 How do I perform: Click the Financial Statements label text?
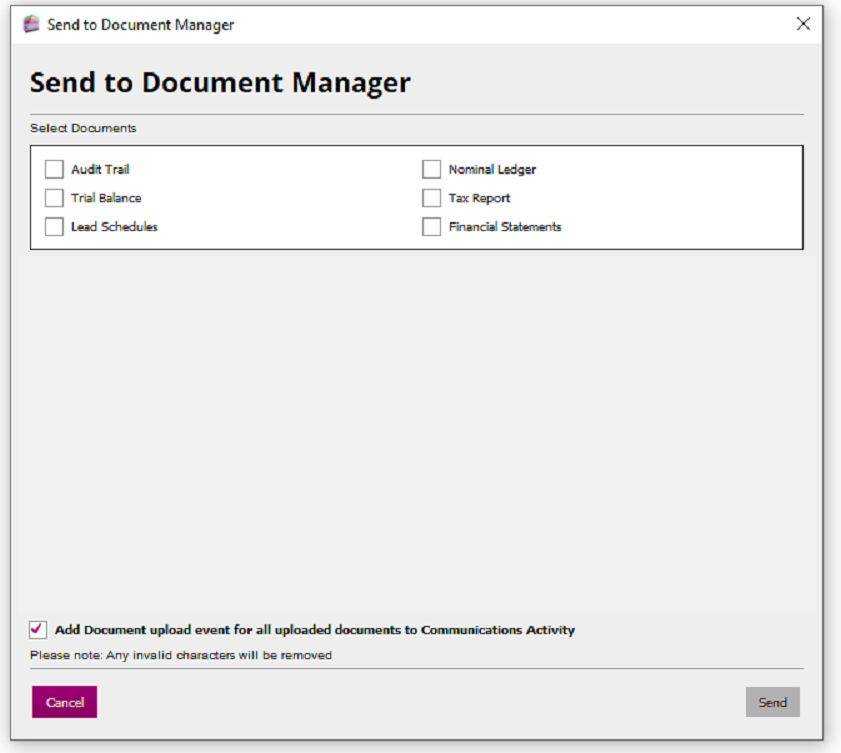click(x=505, y=227)
